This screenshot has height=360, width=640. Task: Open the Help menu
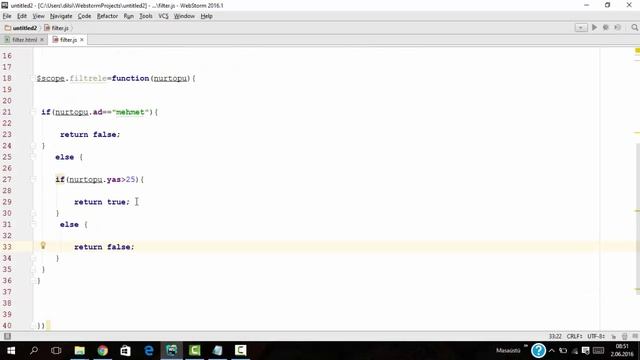coord(207,16)
